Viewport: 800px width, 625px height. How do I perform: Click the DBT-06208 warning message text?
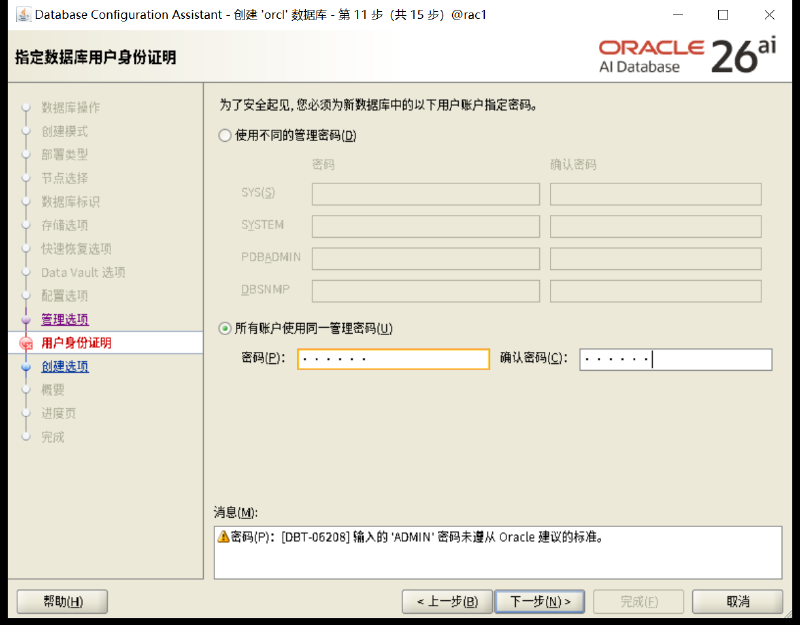point(417,537)
